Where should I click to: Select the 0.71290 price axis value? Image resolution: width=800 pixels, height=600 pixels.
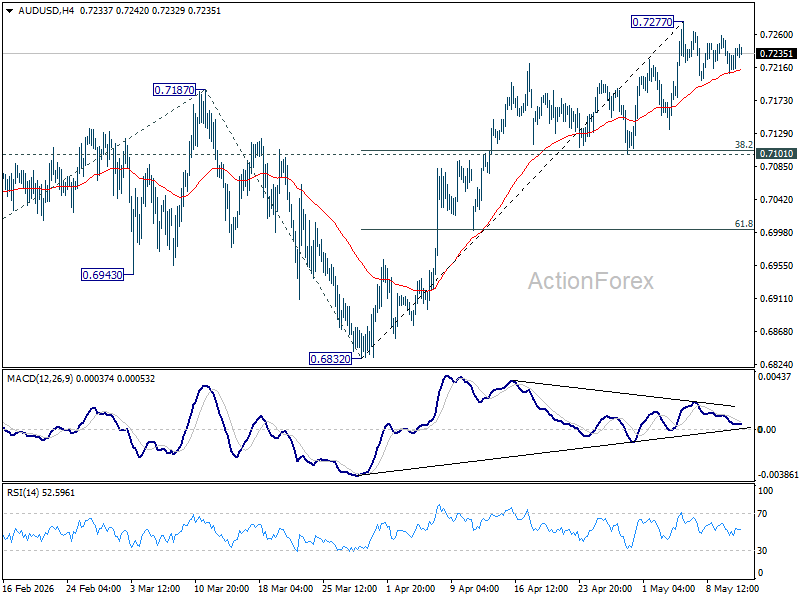777,134
